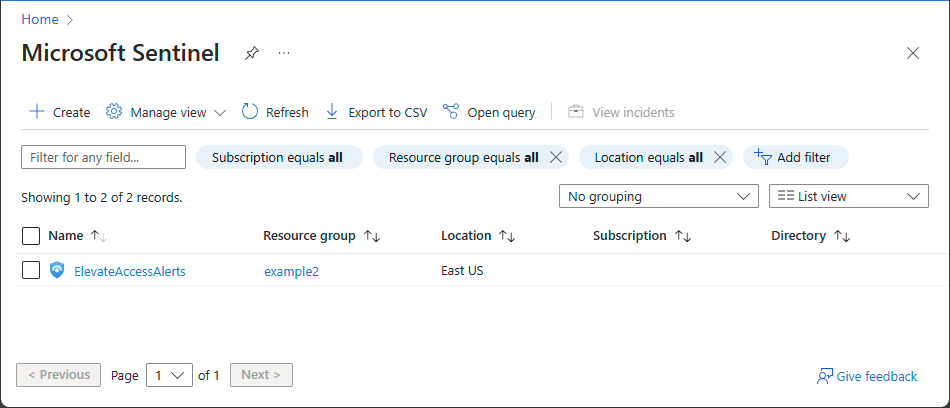Export records to CSV

(x=376, y=112)
